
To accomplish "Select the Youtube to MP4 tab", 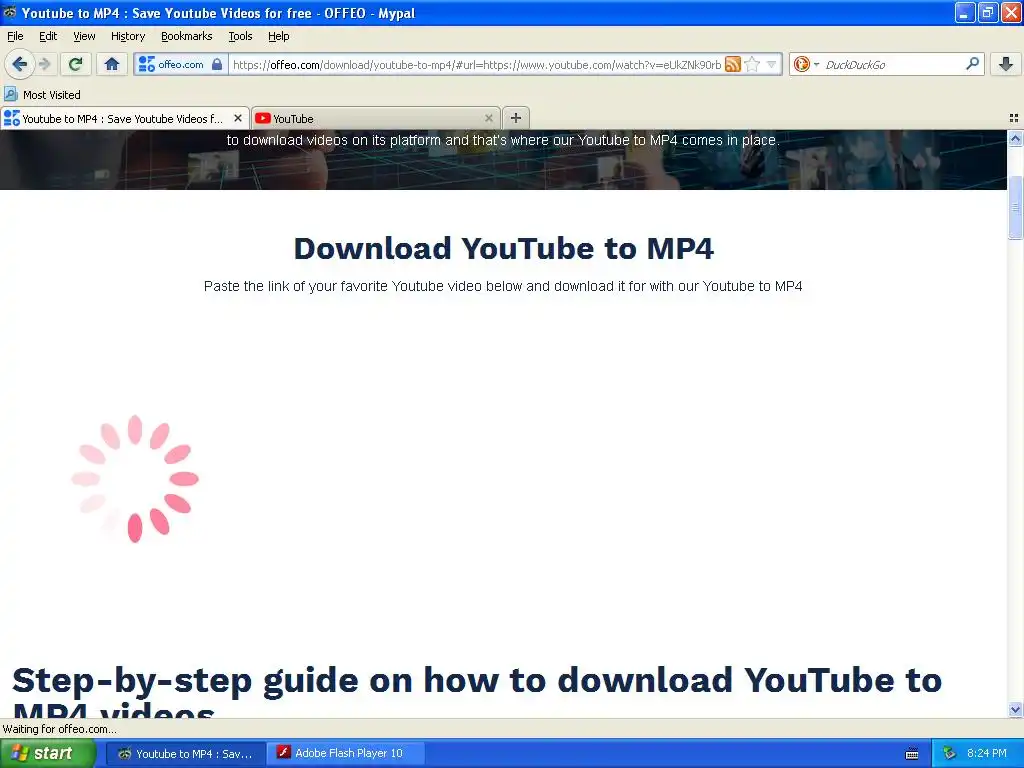I will 124,118.
